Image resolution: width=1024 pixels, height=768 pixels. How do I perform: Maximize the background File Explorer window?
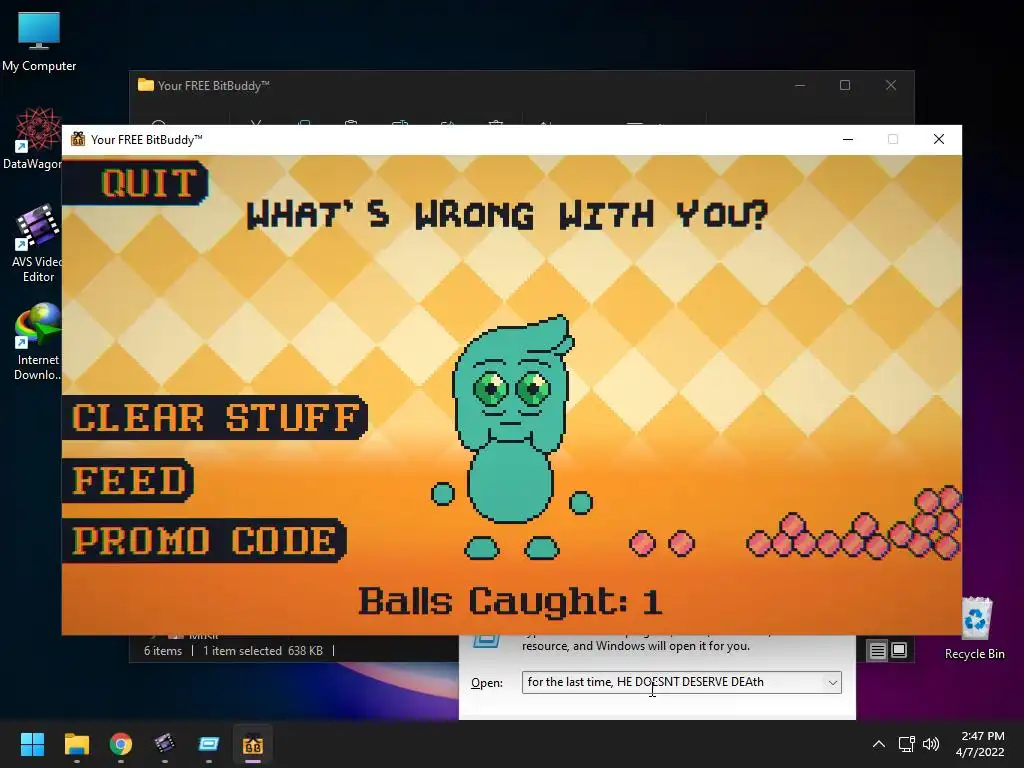tap(845, 86)
